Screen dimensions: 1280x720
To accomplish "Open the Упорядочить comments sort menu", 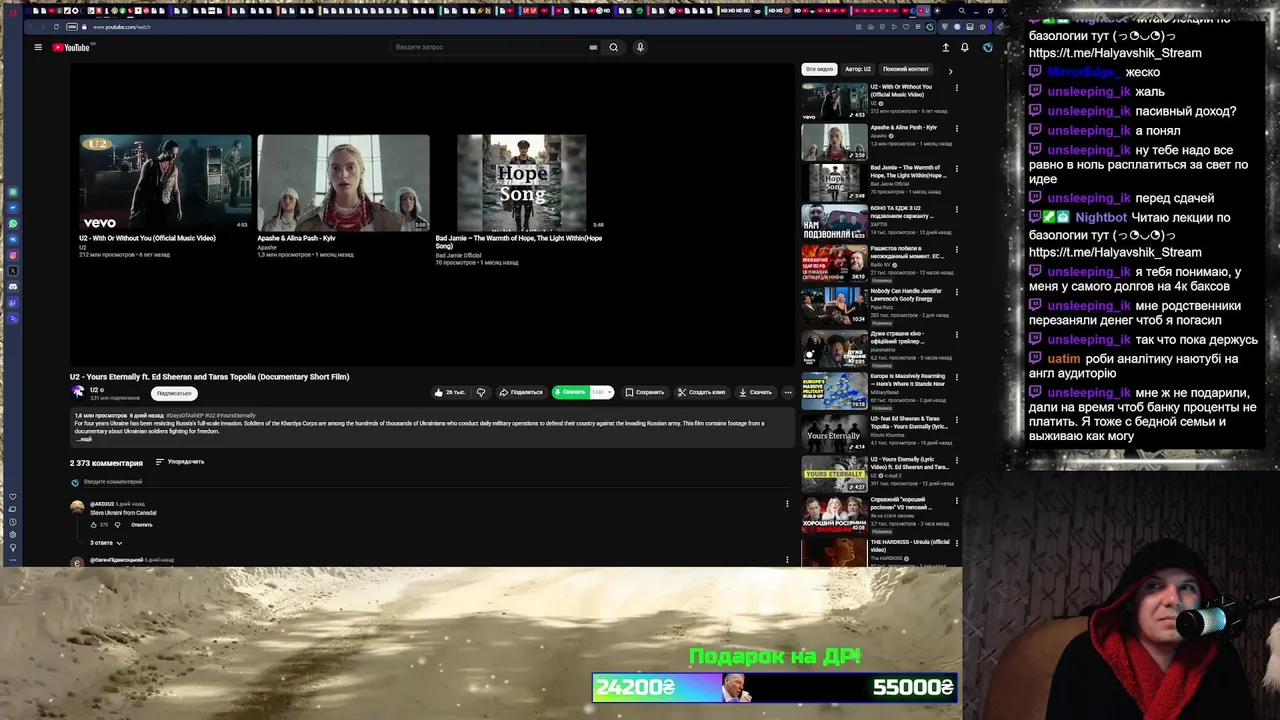I will click(x=180, y=462).
